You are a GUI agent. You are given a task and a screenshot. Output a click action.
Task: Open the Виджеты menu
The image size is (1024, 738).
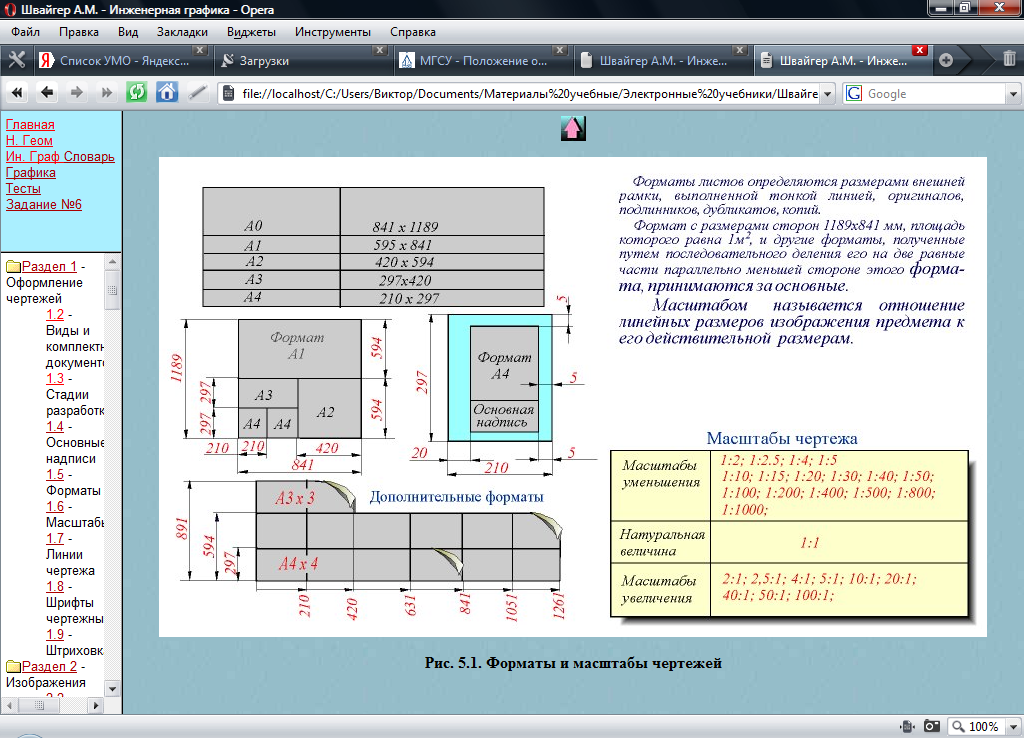pyautogui.click(x=251, y=31)
